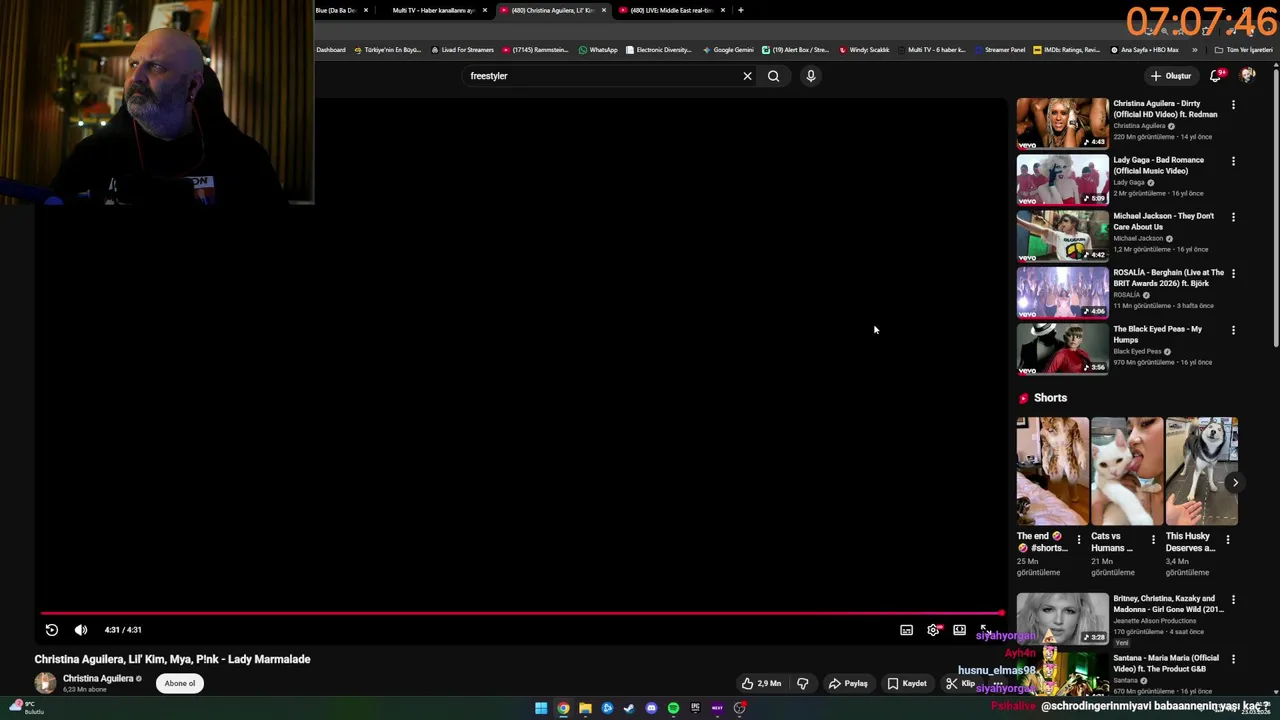This screenshot has width=1280, height=720.
Task: Close the Multi TV browser tab
Action: point(485,10)
